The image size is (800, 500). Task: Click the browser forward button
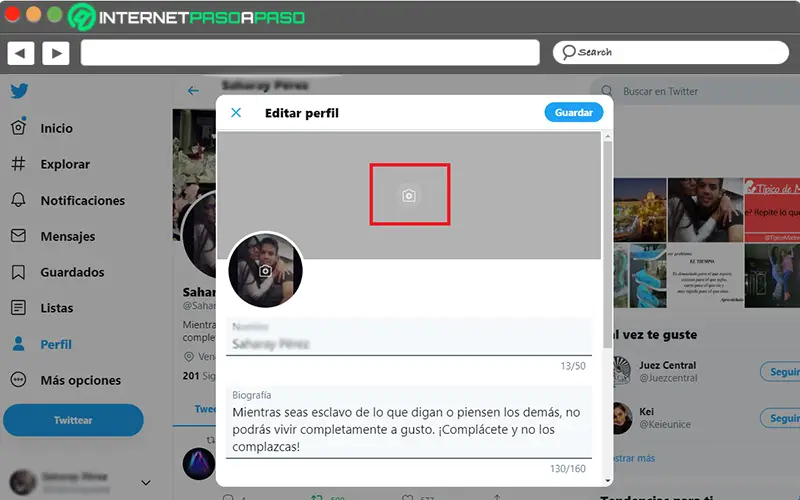pos(56,53)
